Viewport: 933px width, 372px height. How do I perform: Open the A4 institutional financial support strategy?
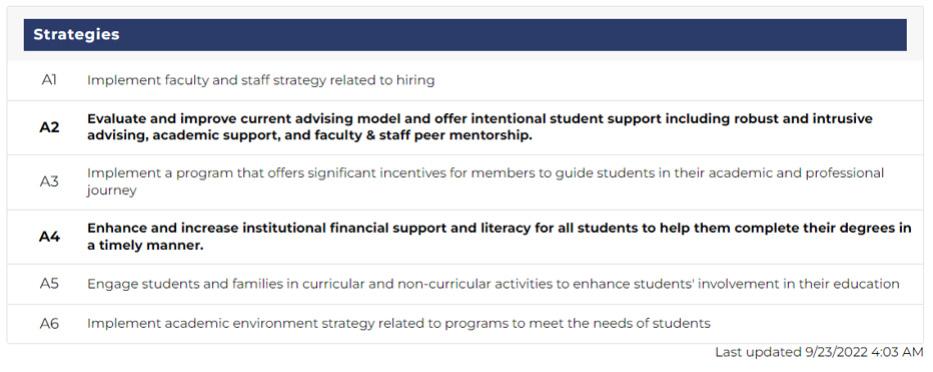(499, 237)
